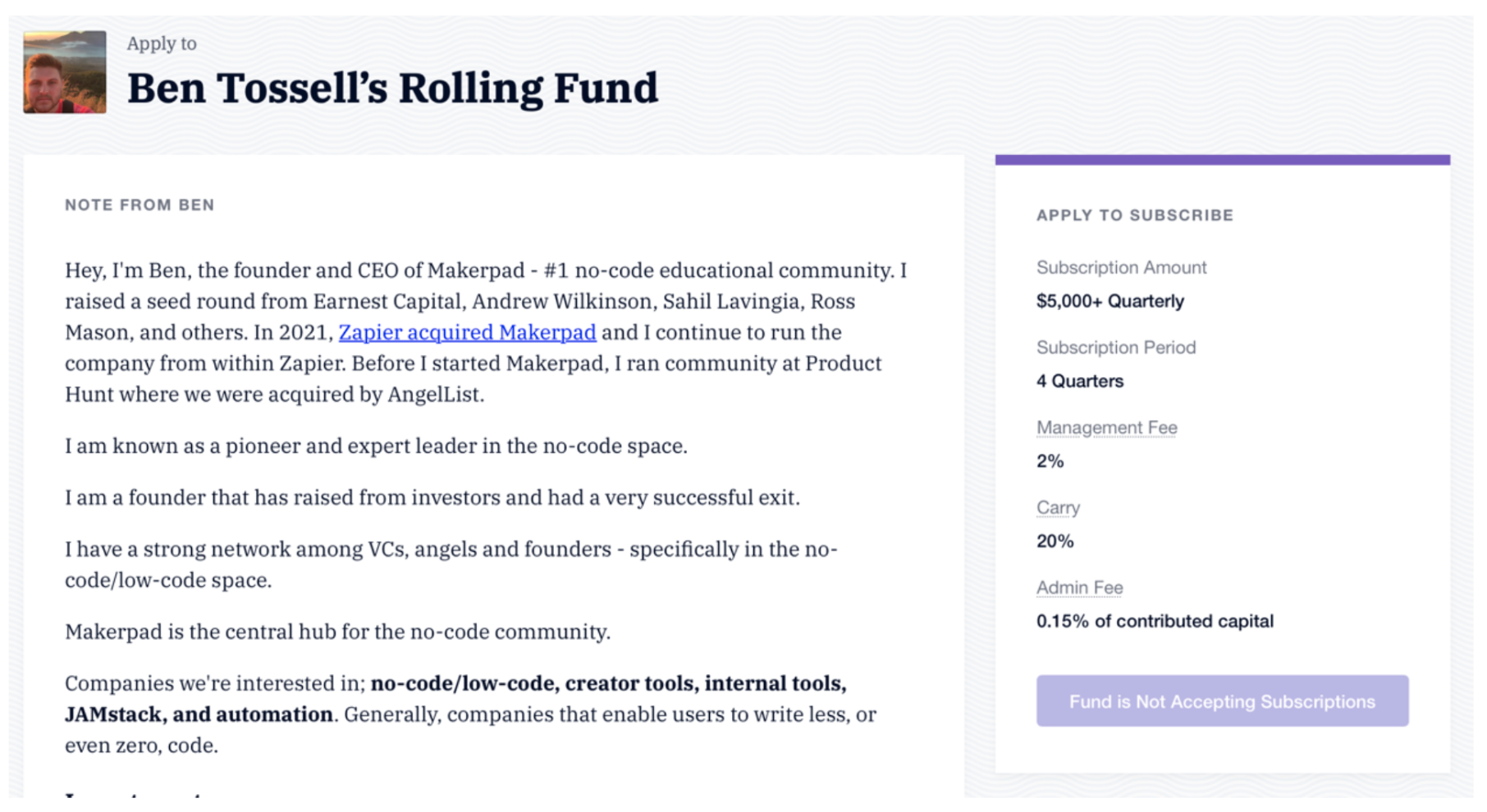Click the Carry term label
The width and height of the screenshot is (1487, 812).
pyautogui.click(x=1058, y=508)
